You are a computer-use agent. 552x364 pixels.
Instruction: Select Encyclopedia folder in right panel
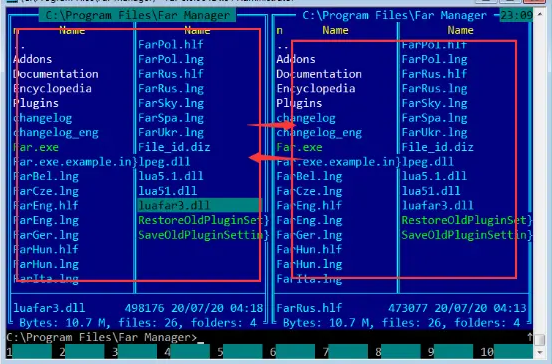(316, 89)
